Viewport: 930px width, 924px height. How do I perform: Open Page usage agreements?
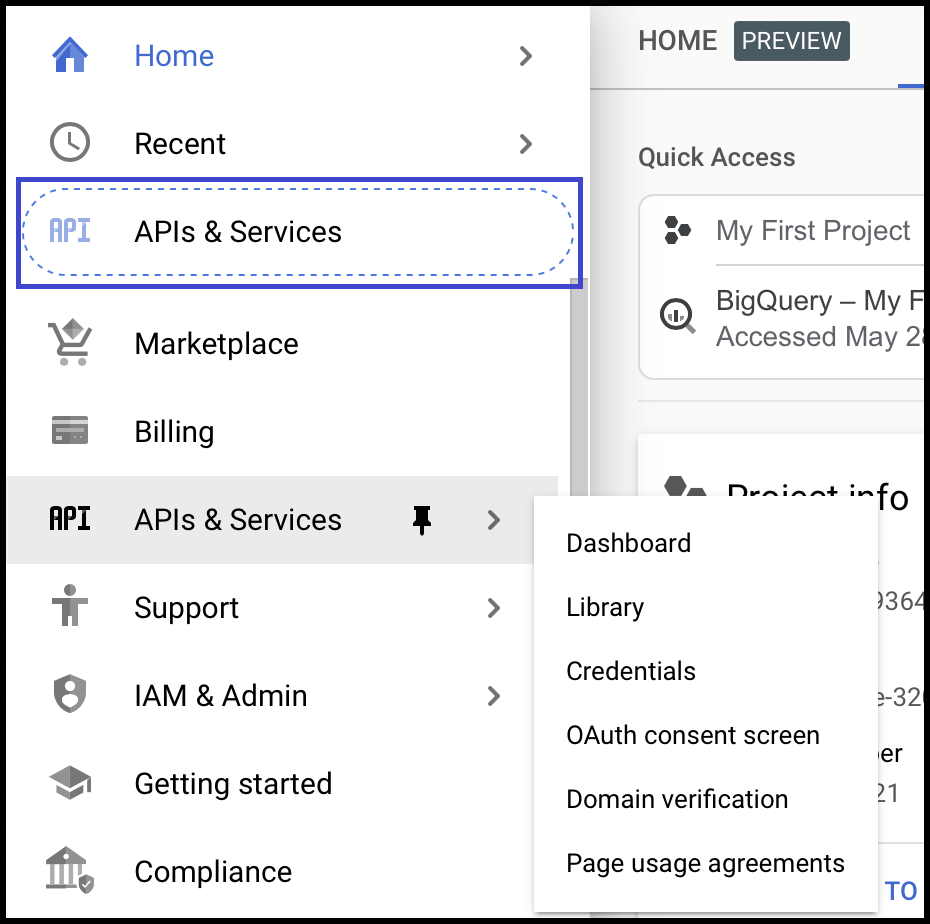(705, 863)
